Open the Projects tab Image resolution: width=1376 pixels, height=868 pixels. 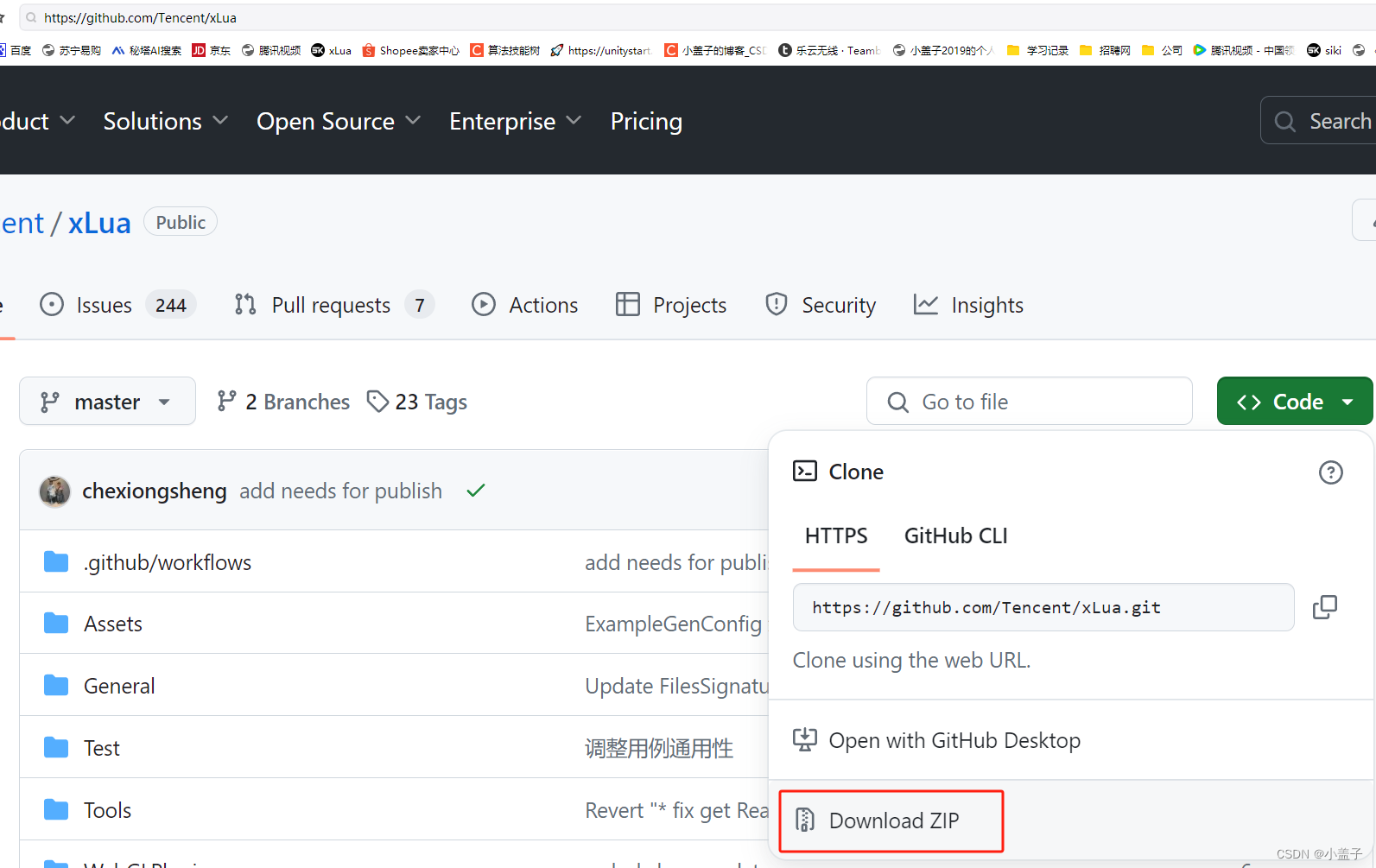[x=671, y=305]
